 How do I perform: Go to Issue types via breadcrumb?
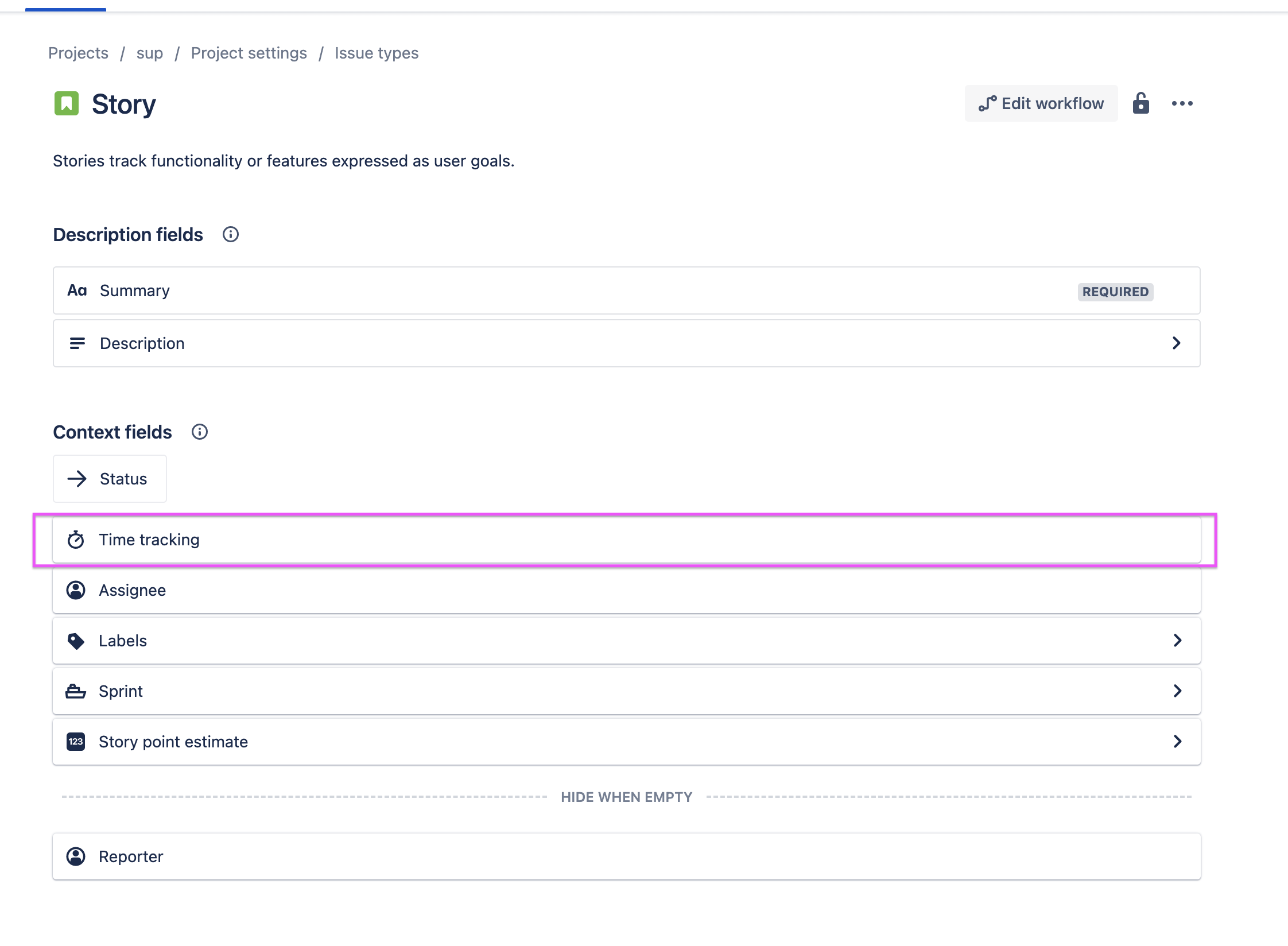point(377,52)
